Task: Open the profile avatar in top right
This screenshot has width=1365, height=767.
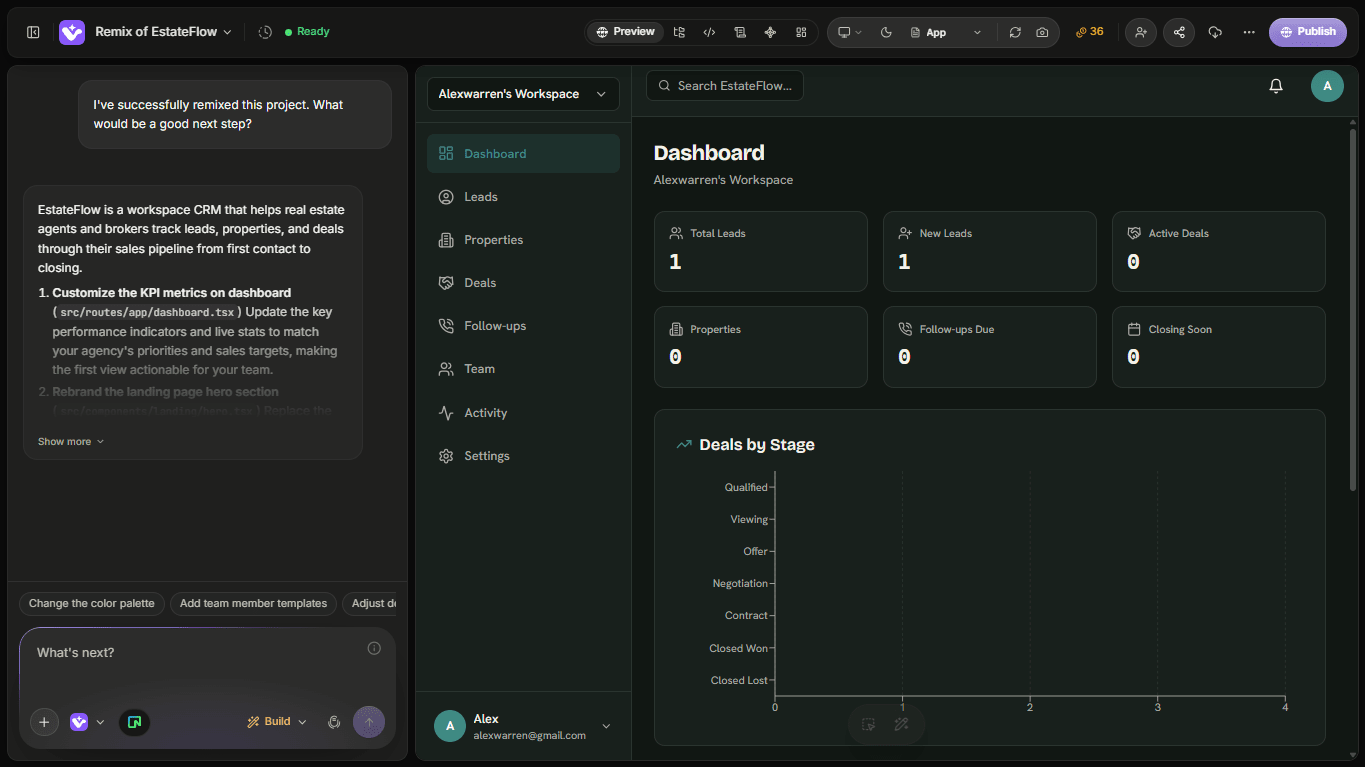Action: point(1327,86)
